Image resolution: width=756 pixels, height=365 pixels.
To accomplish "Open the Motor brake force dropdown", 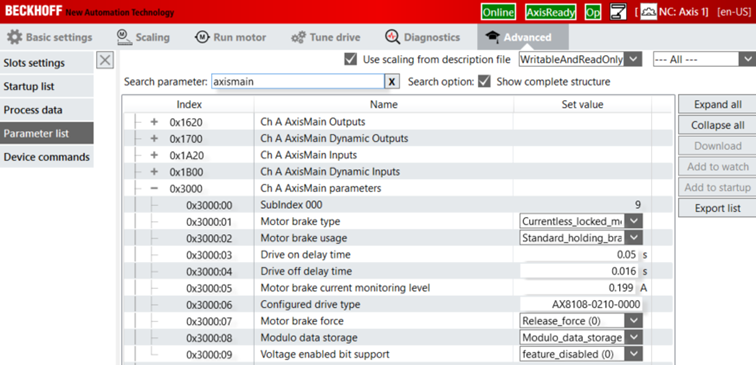I will point(581,321).
